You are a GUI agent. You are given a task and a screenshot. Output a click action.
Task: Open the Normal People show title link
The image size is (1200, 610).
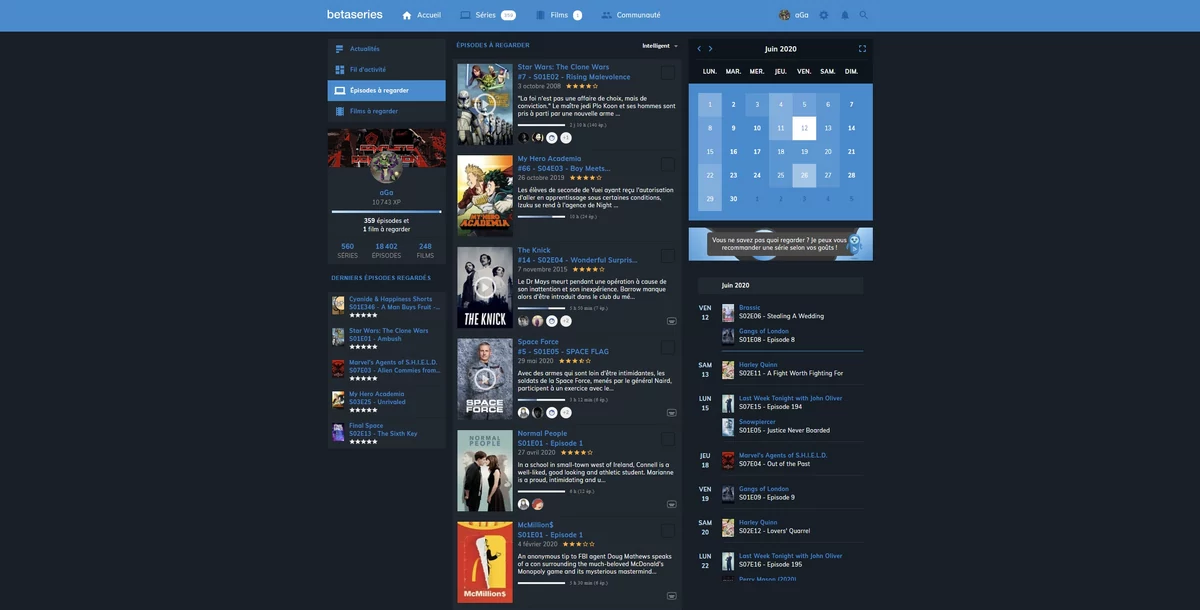tap(542, 434)
